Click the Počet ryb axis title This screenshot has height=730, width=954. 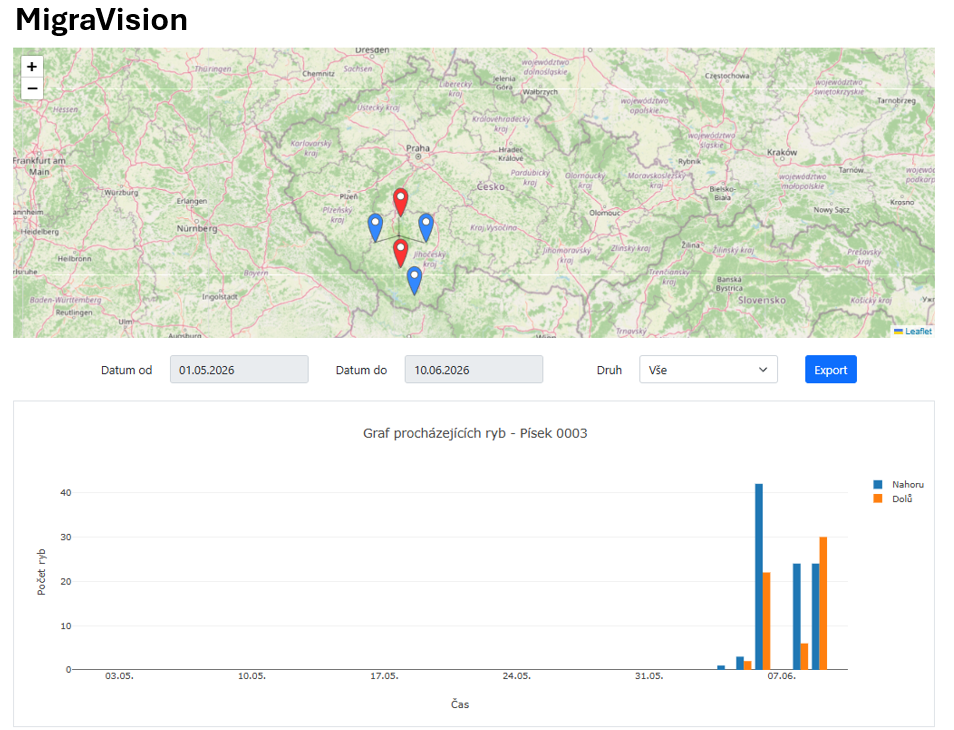pyautogui.click(x=41, y=572)
